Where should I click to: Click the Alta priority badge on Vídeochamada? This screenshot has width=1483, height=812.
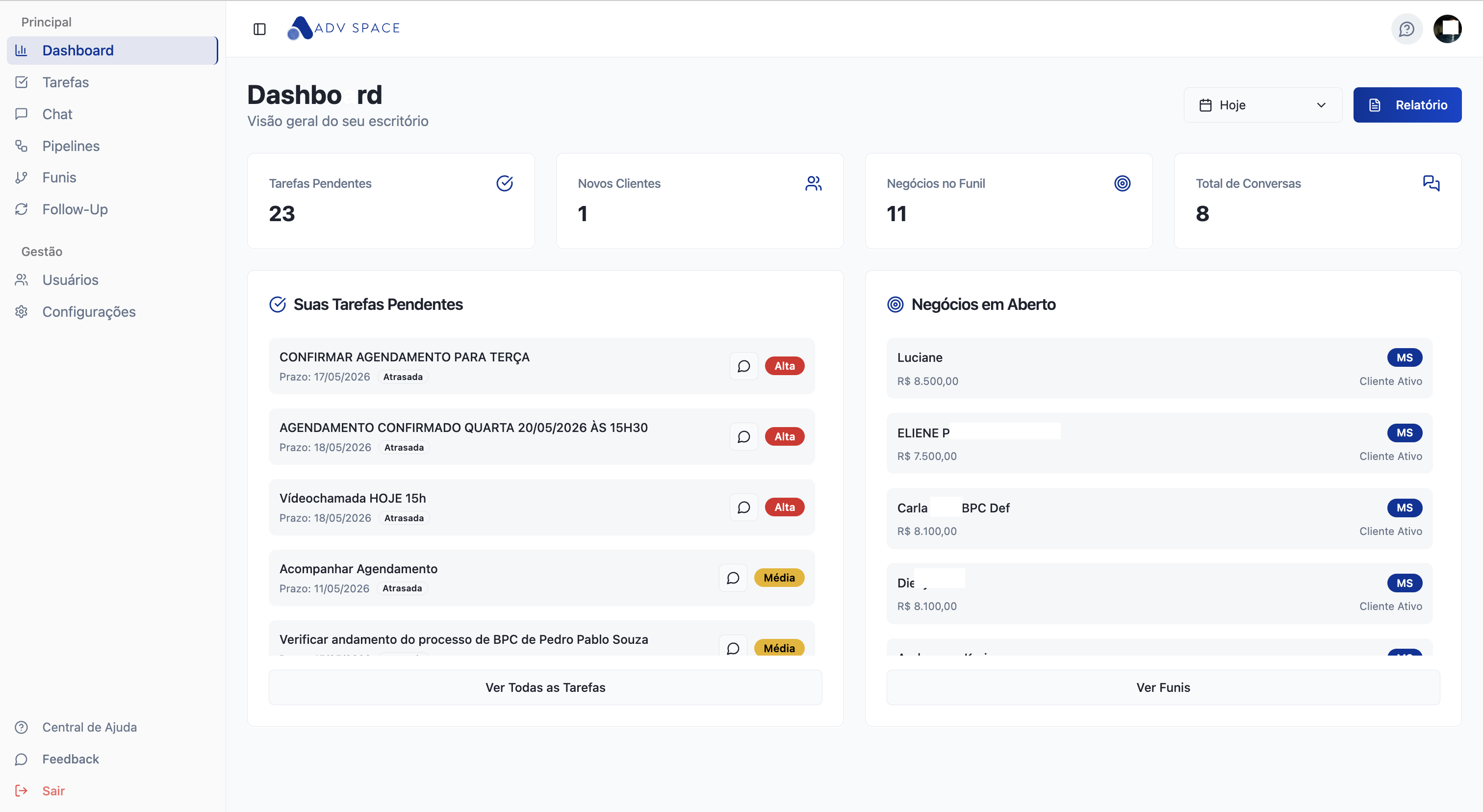(784, 507)
